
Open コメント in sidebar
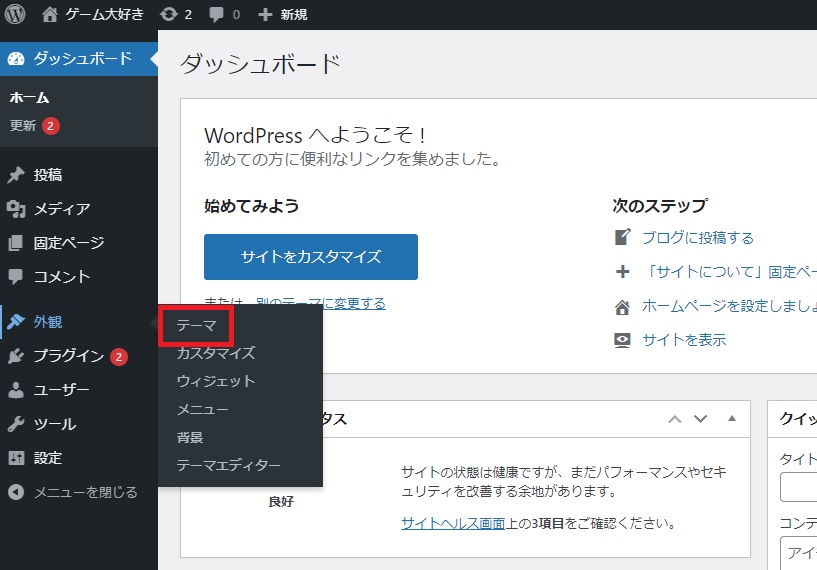coord(62,277)
